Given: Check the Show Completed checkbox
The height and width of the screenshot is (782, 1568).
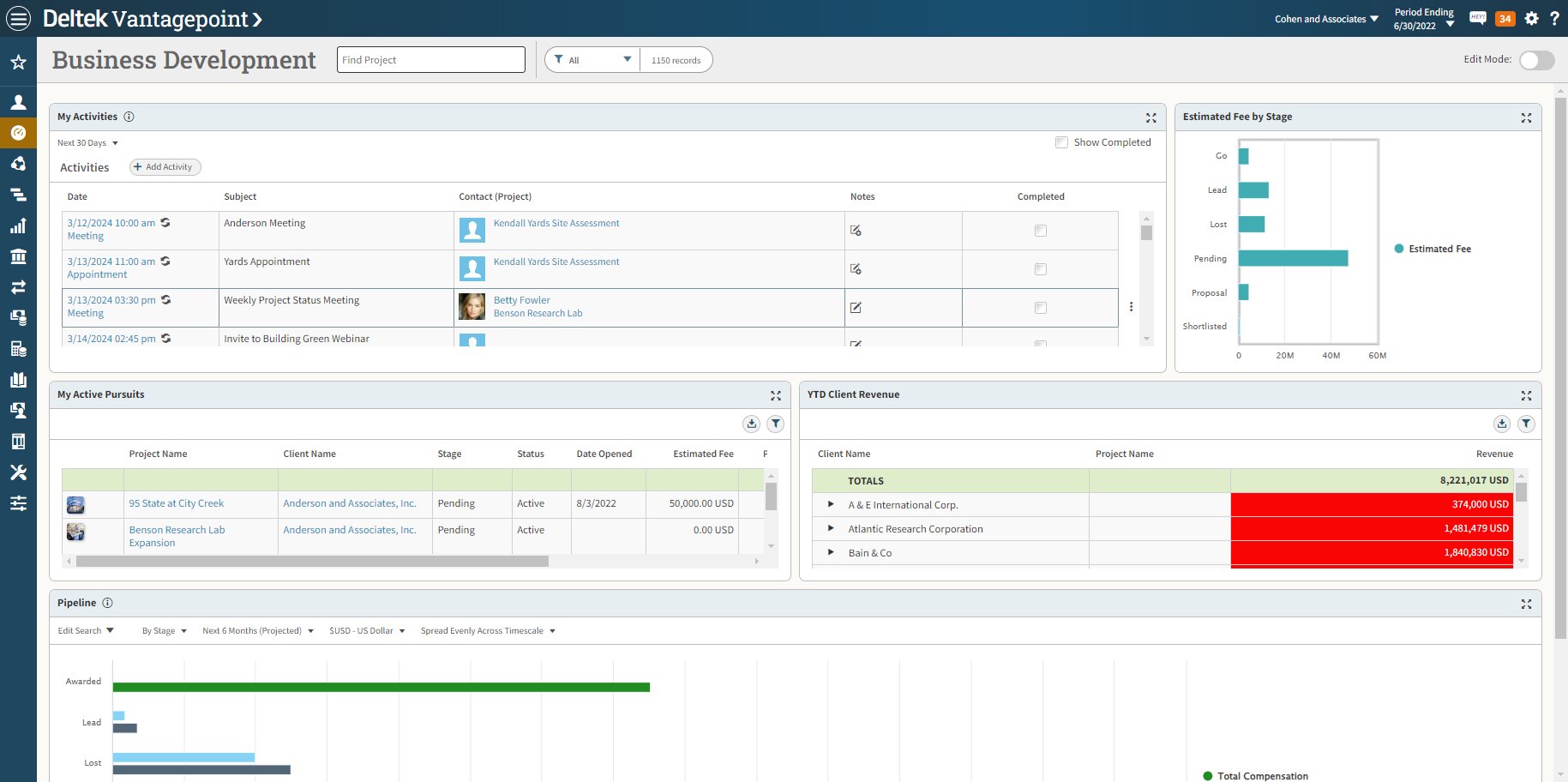Looking at the screenshot, I should 1061,142.
